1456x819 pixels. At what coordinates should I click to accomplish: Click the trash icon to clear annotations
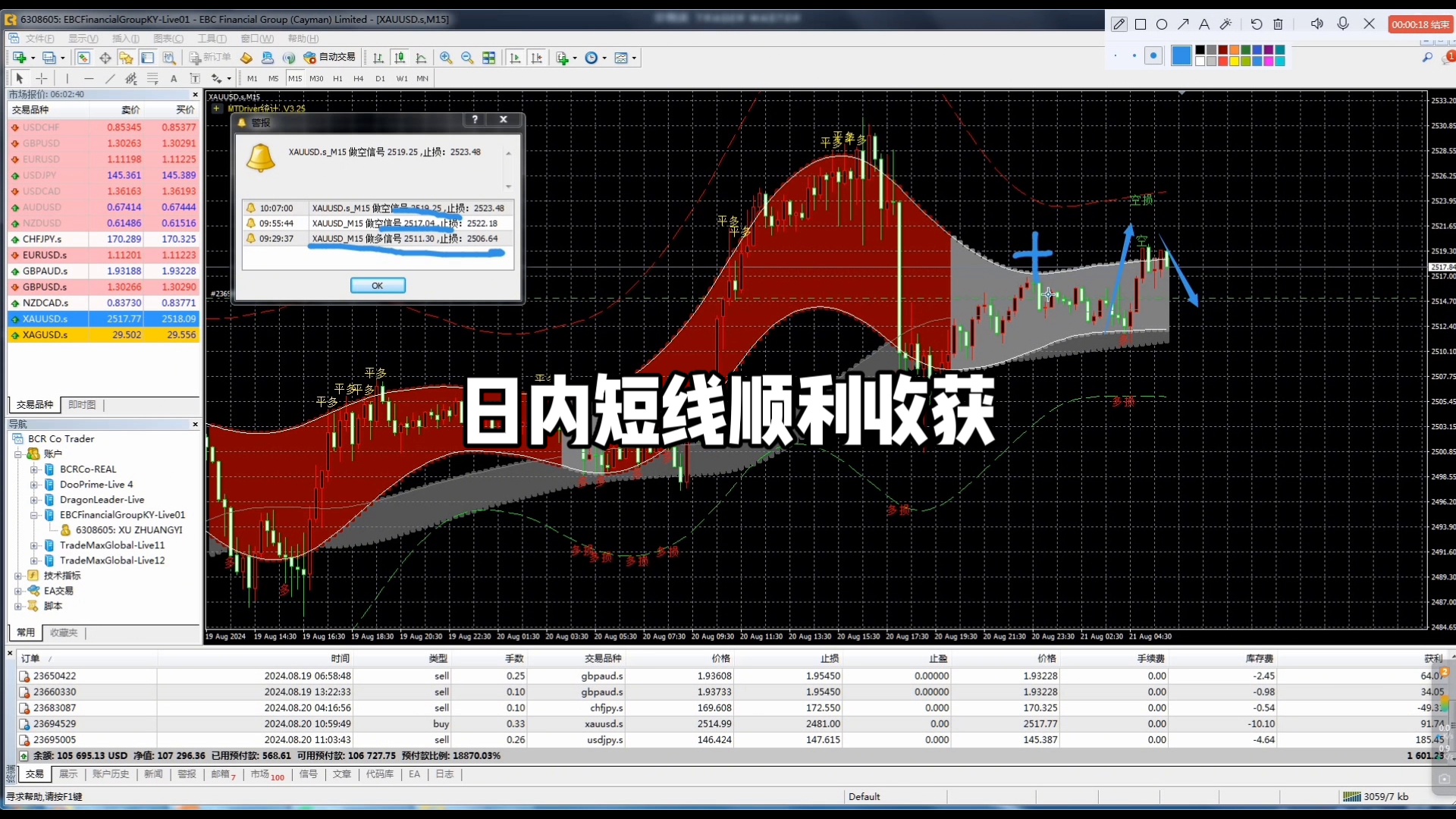click(1278, 24)
